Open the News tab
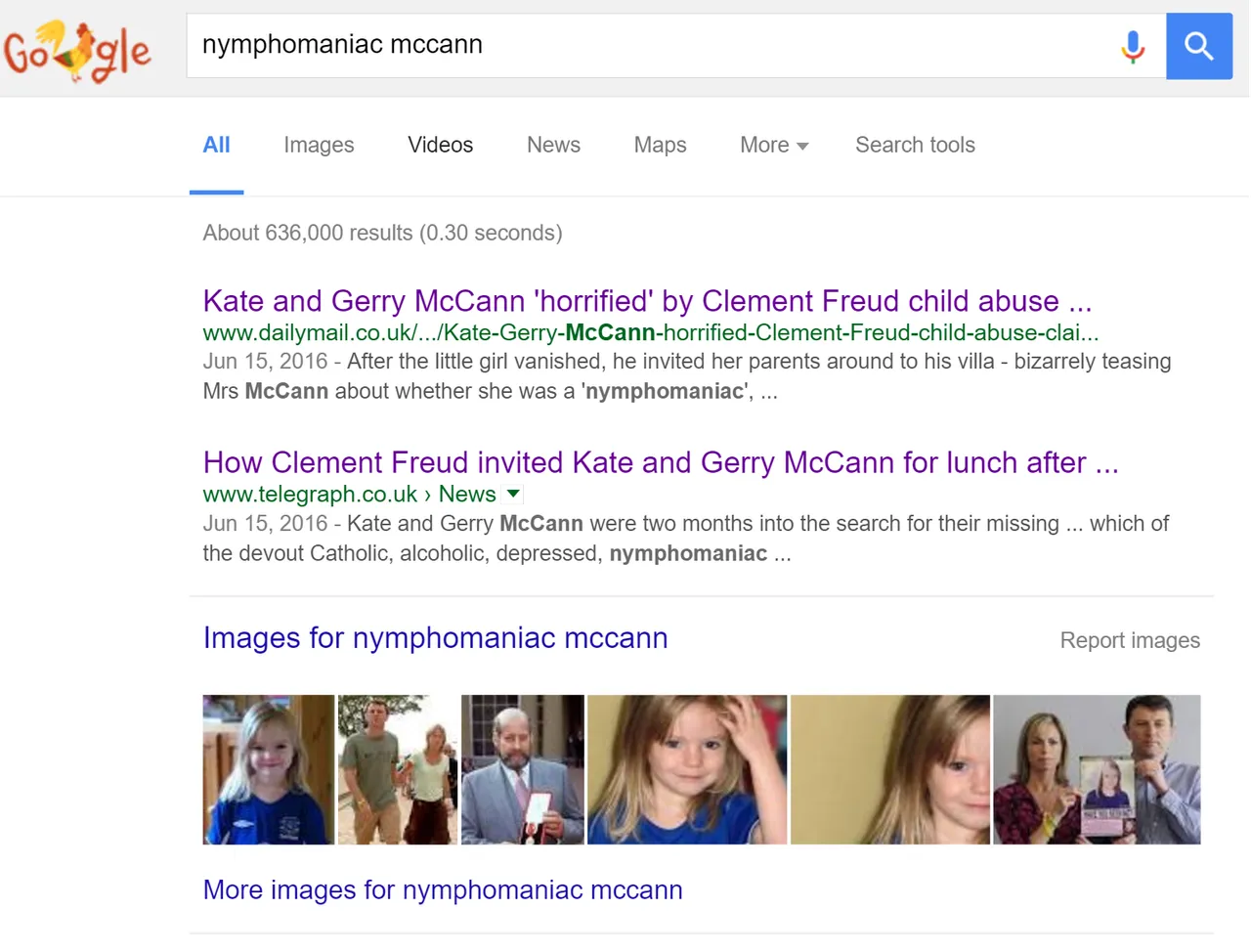 553,145
